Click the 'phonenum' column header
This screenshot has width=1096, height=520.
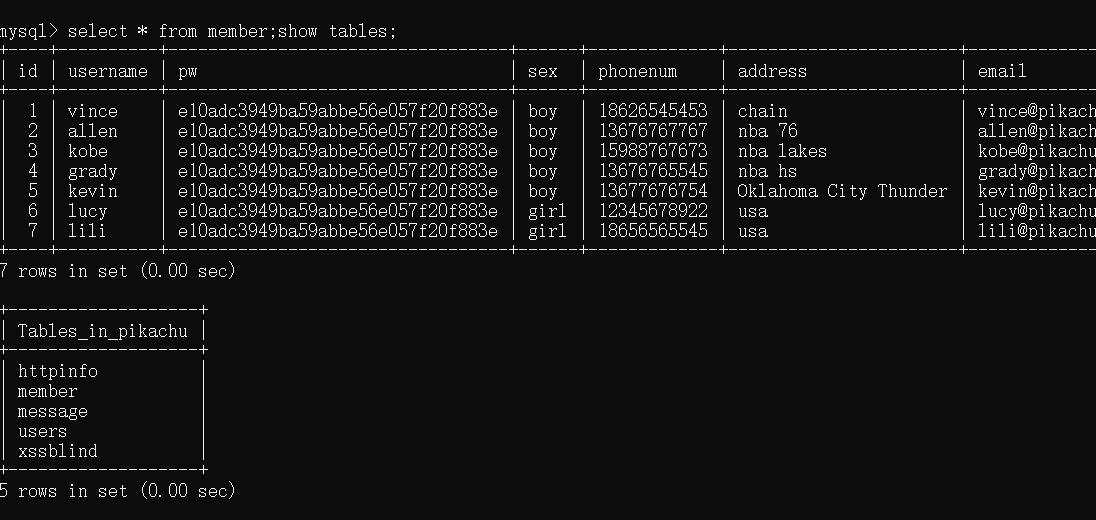click(x=637, y=71)
